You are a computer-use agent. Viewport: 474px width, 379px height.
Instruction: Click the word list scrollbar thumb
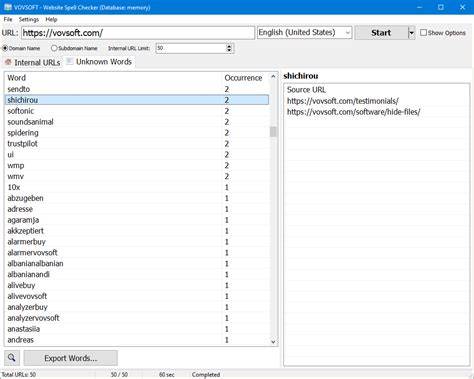point(273,132)
